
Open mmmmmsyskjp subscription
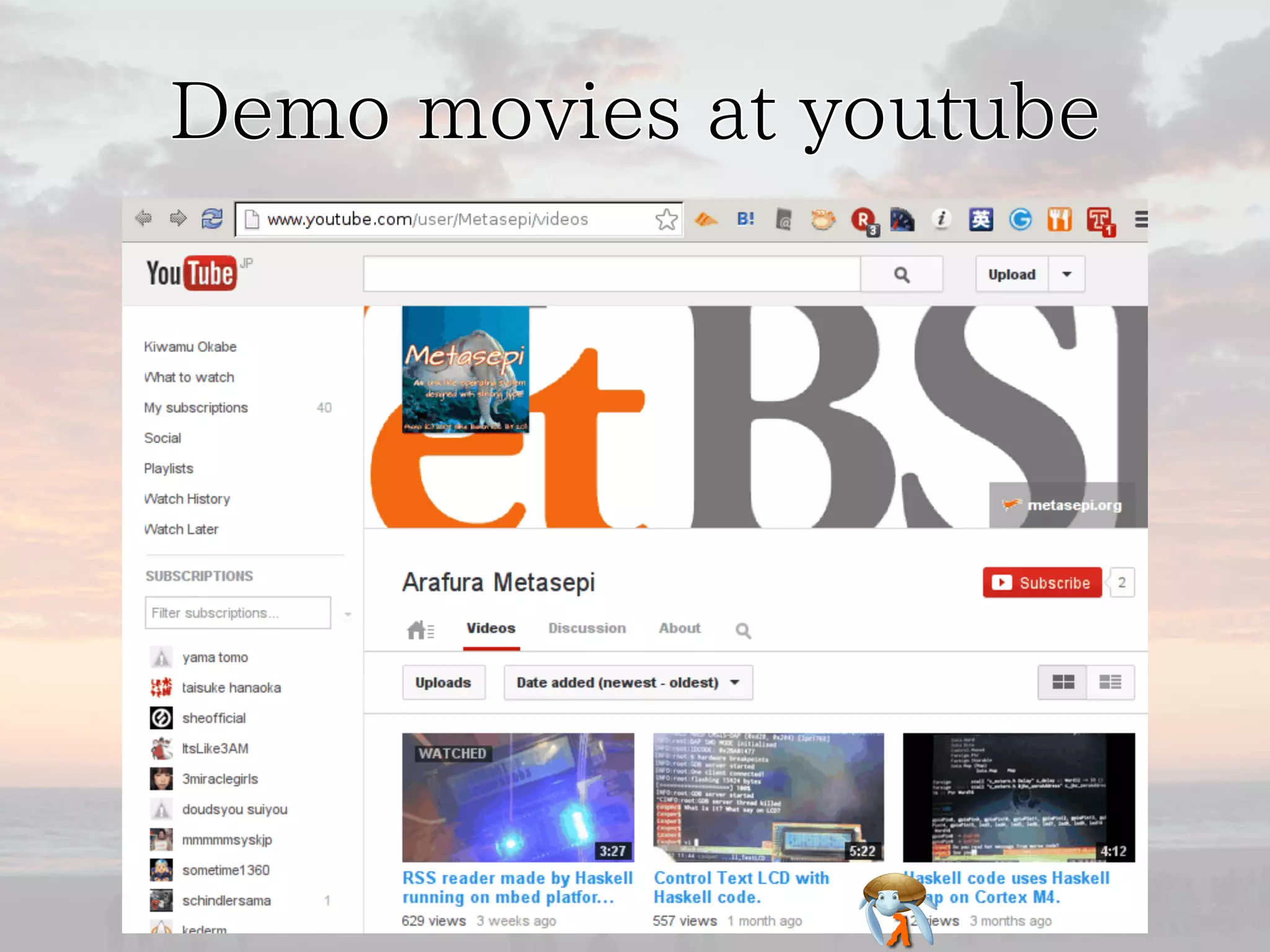click(x=226, y=839)
